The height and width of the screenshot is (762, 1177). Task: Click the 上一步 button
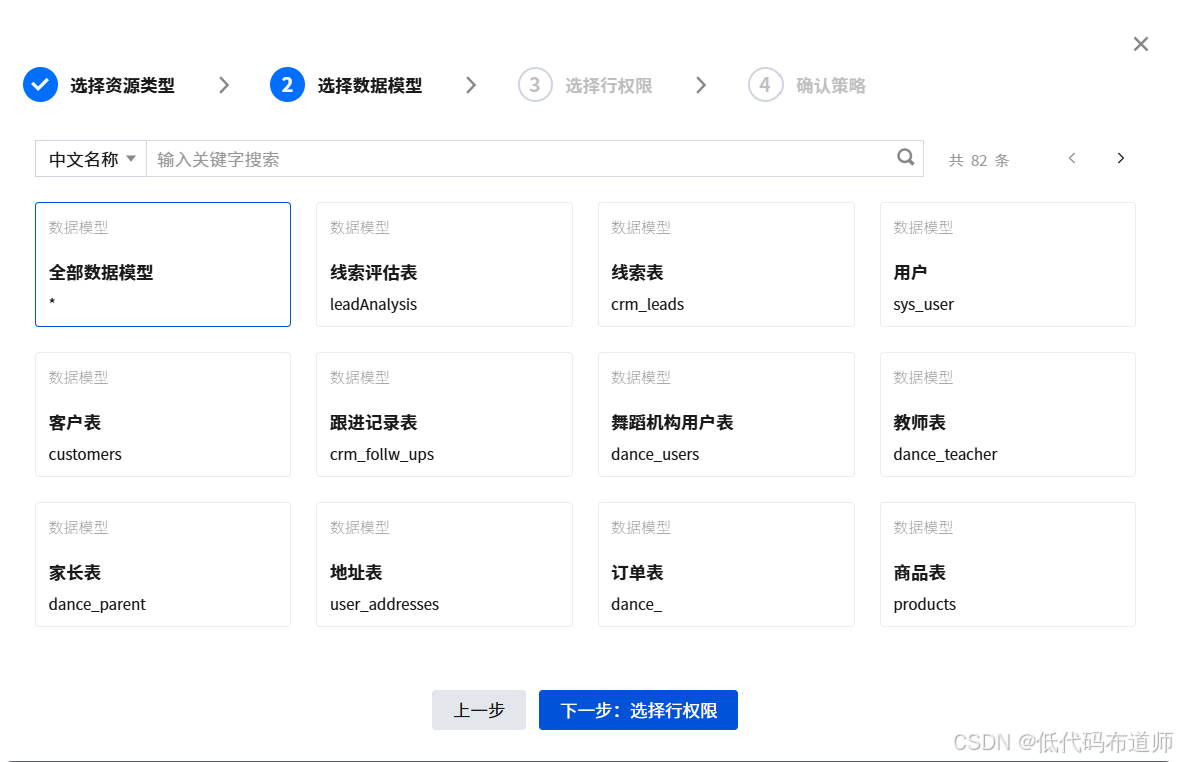coord(478,710)
